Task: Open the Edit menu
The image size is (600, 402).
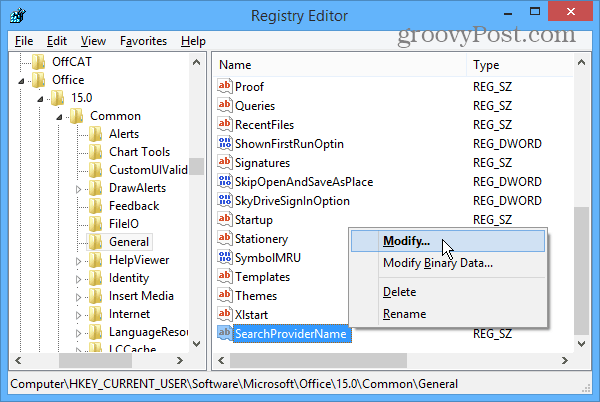Action: [57, 41]
